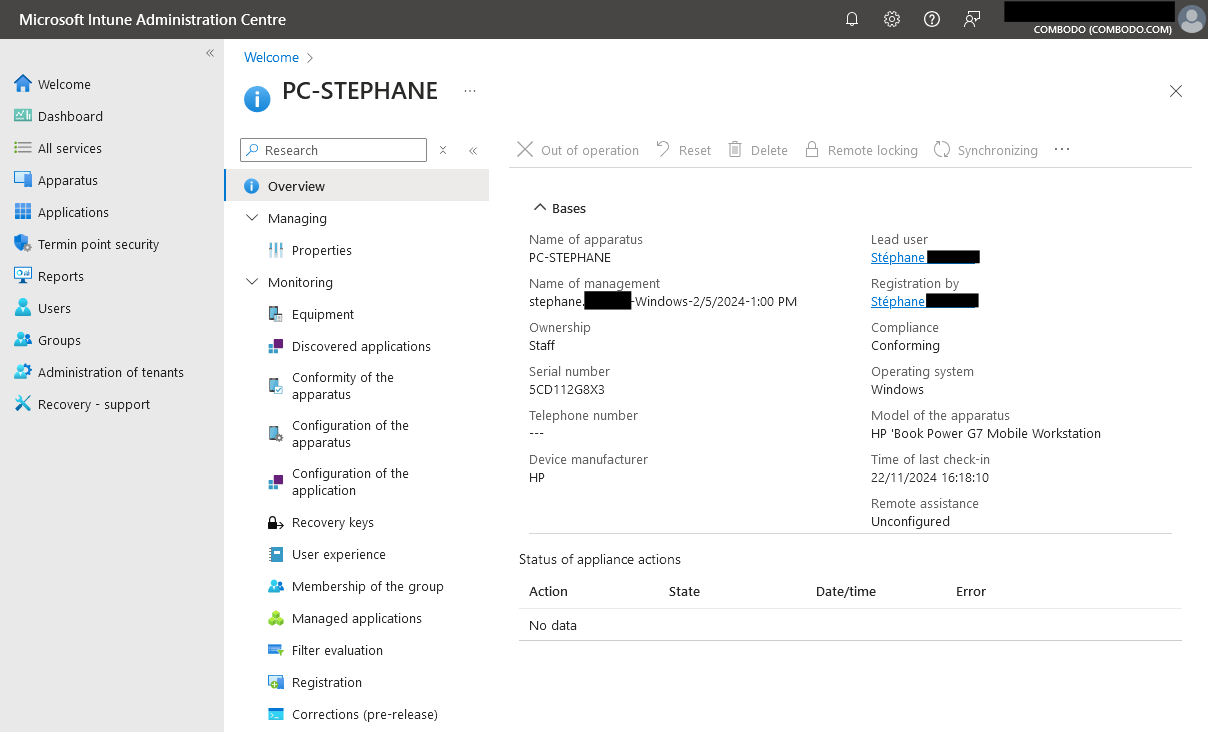Click the Remote locking padlock button

pos(812,150)
